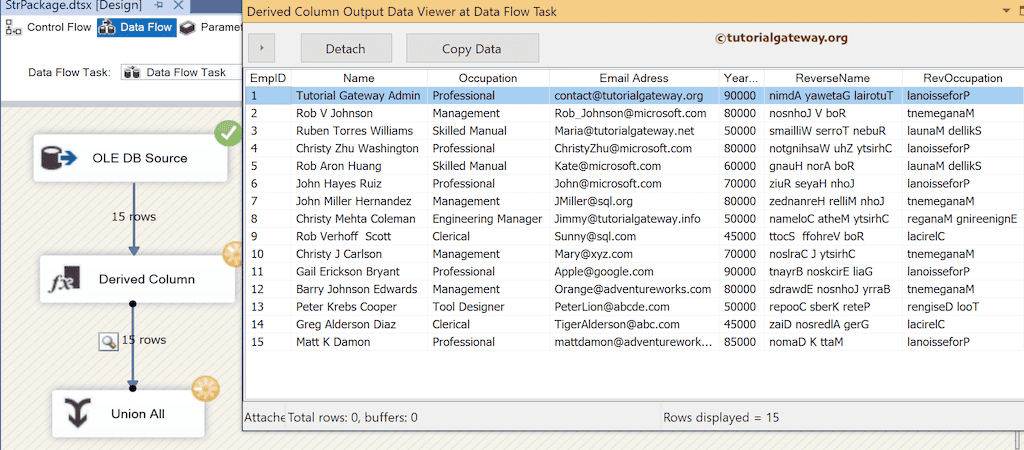Click the pin icon on StrPackage.dtsx tab
Image resolution: width=1024 pixels, height=450 pixels.
coord(159,6)
